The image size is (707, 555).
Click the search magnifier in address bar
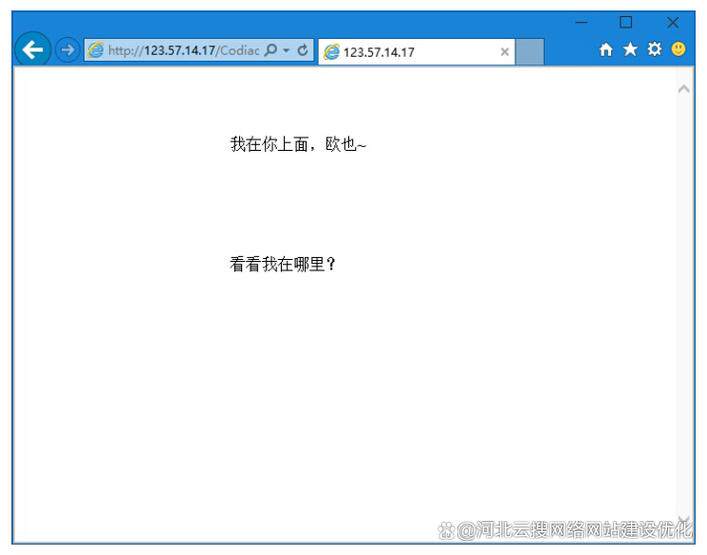pyautogui.click(x=271, y=50)
